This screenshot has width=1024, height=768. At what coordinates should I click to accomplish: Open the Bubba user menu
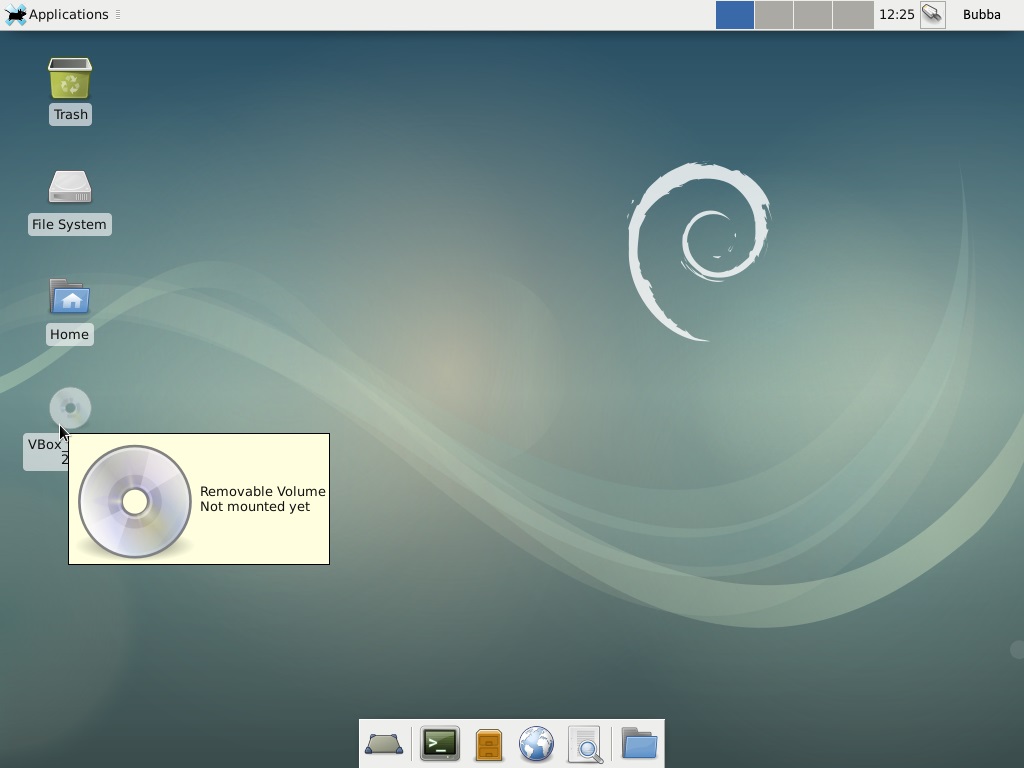point(982,14)
